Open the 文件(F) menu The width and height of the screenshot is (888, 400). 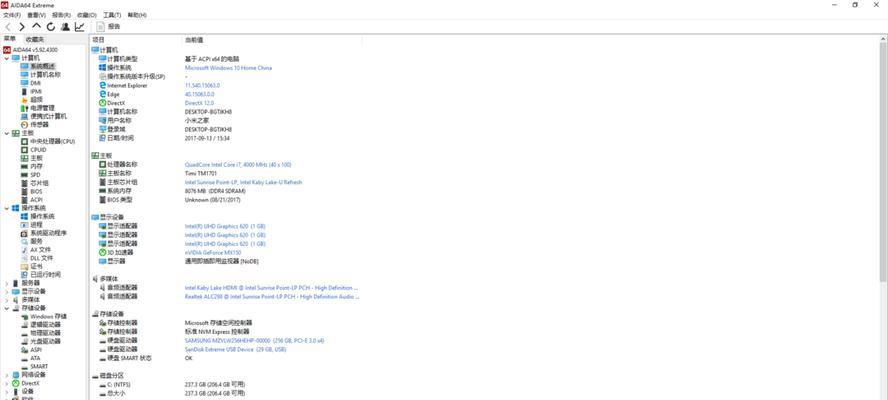[12, 15]
